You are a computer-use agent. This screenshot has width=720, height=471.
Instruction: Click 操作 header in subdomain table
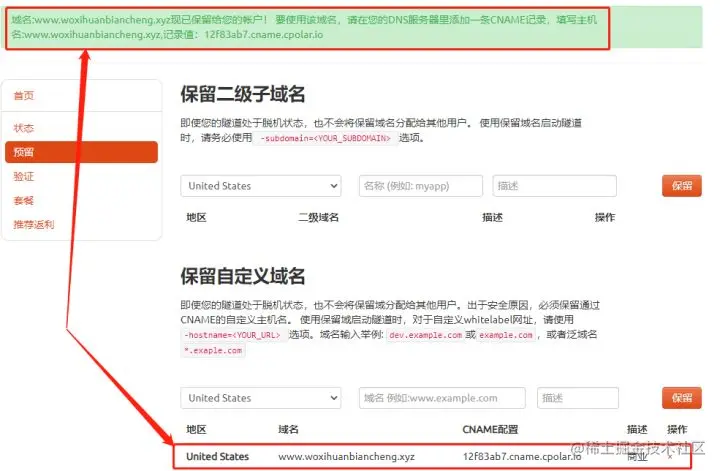[605, 218]
